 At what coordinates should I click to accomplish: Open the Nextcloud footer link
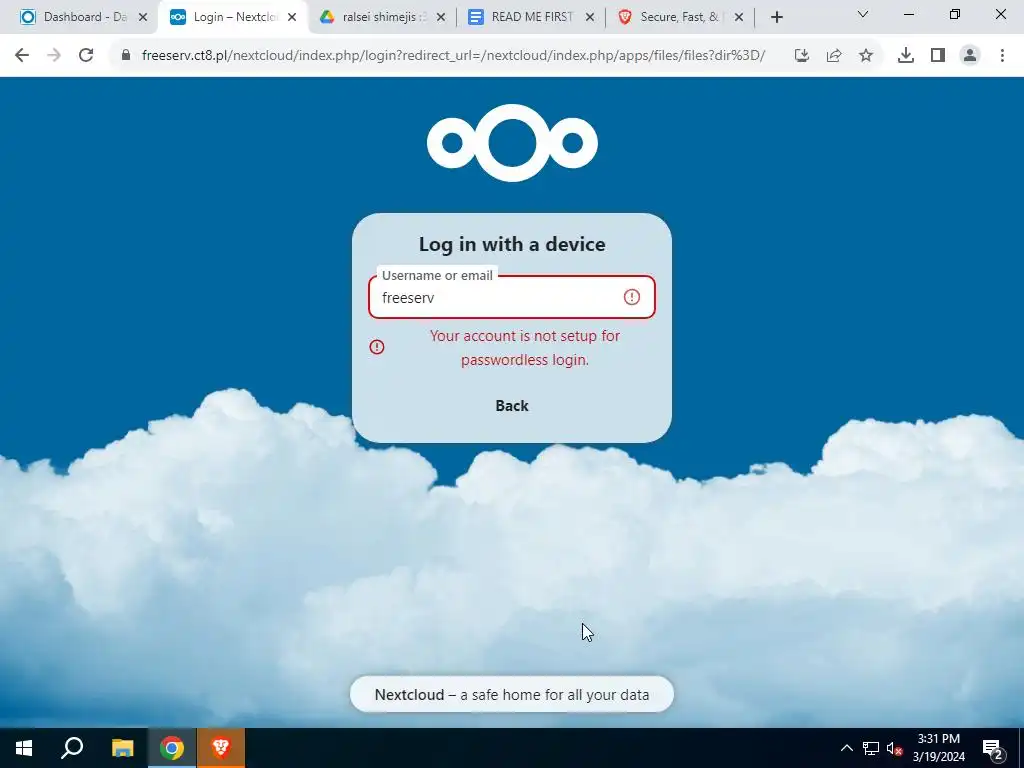409,695
